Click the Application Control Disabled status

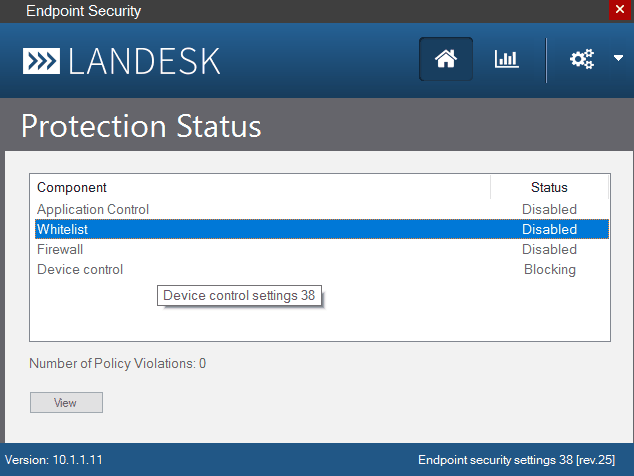coord(549,209)
